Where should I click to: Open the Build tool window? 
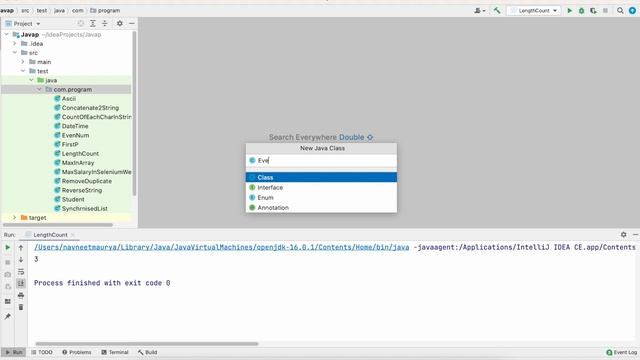coord(147,352)
